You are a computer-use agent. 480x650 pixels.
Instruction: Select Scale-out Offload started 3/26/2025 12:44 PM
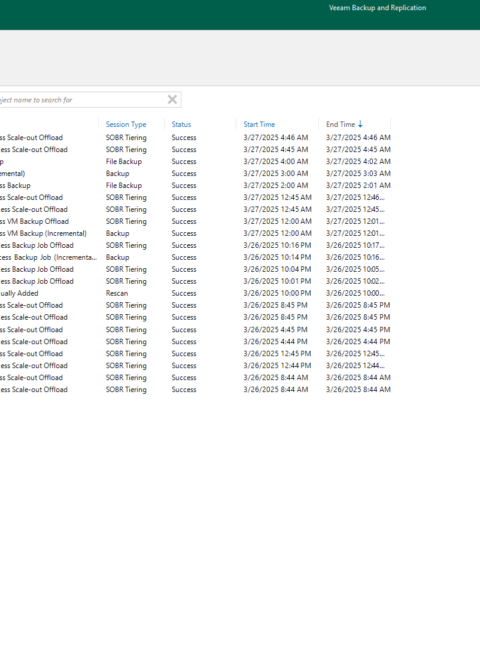(195, 366)
